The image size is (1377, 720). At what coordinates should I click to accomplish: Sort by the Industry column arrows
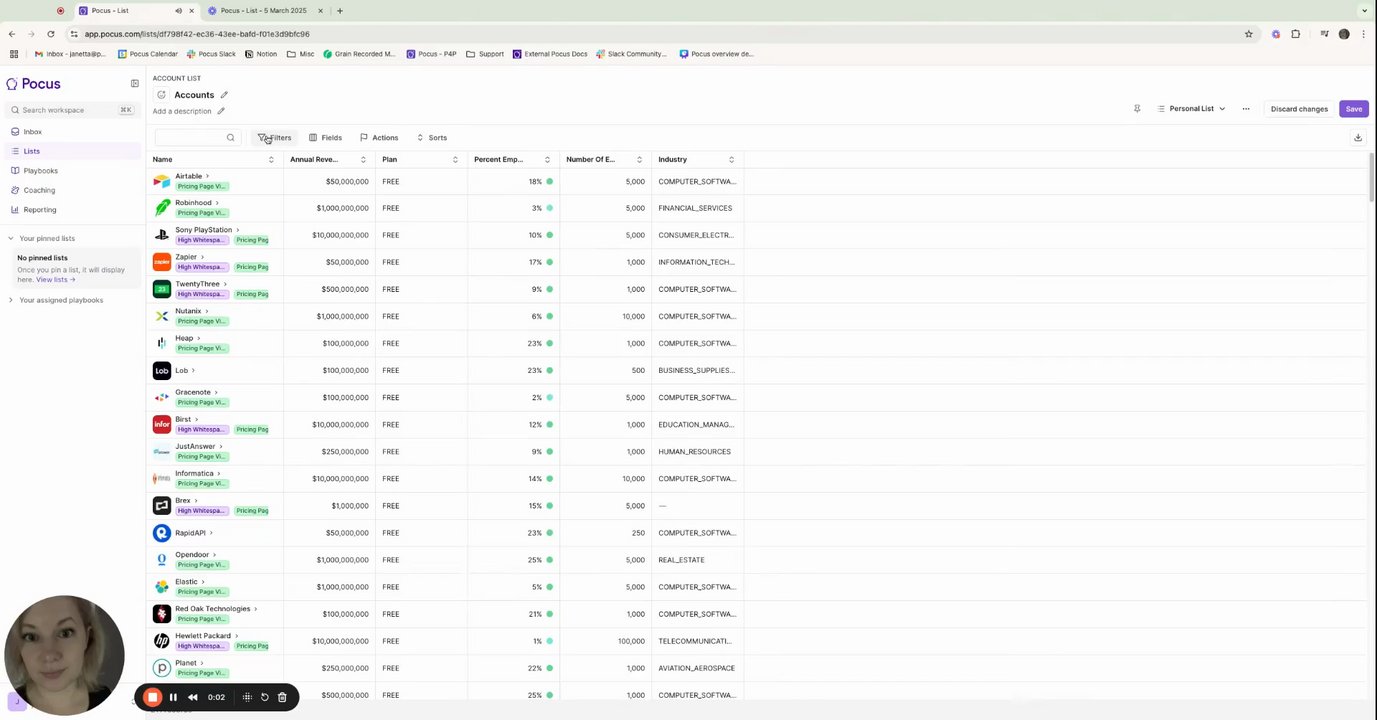[731, 160]
